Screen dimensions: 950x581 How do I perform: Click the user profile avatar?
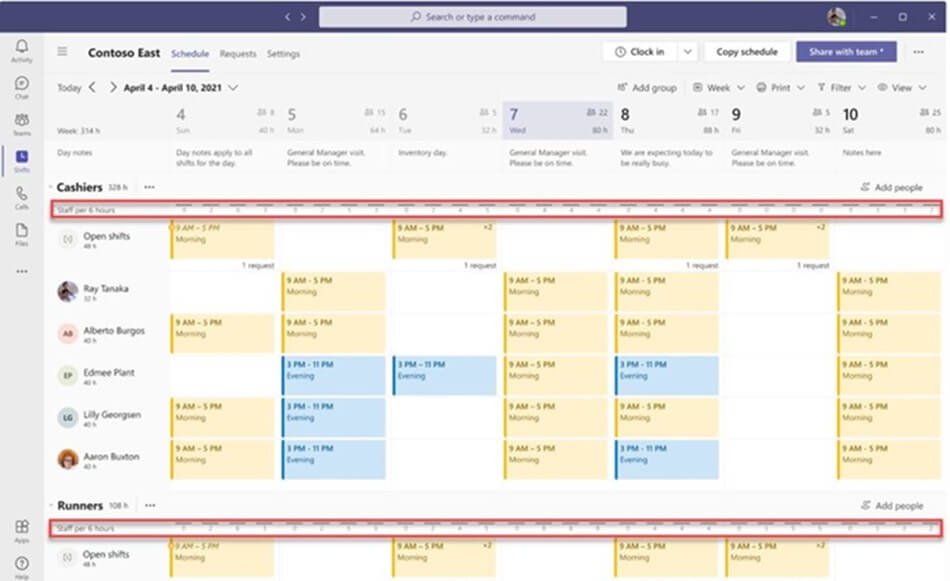836,17
